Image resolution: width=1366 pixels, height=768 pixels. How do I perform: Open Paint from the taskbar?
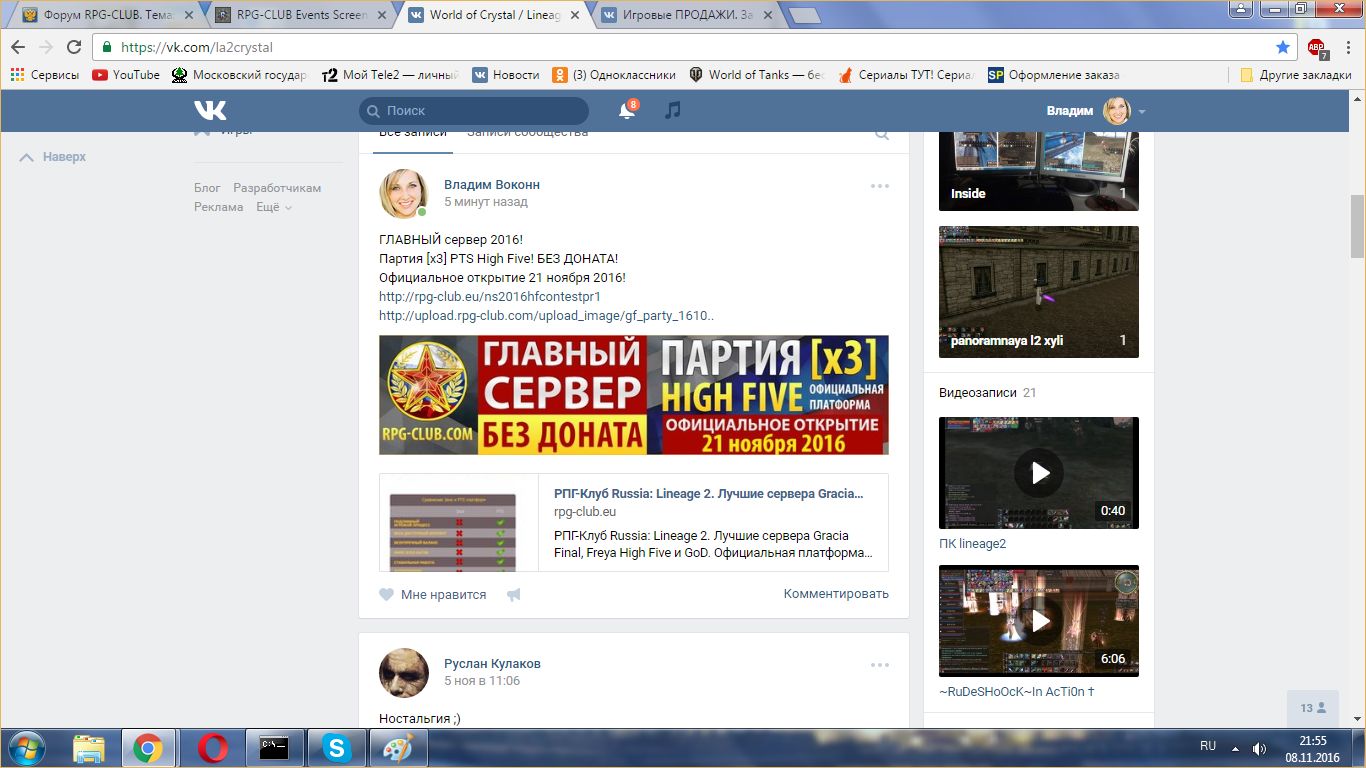(x=398, y=748)
